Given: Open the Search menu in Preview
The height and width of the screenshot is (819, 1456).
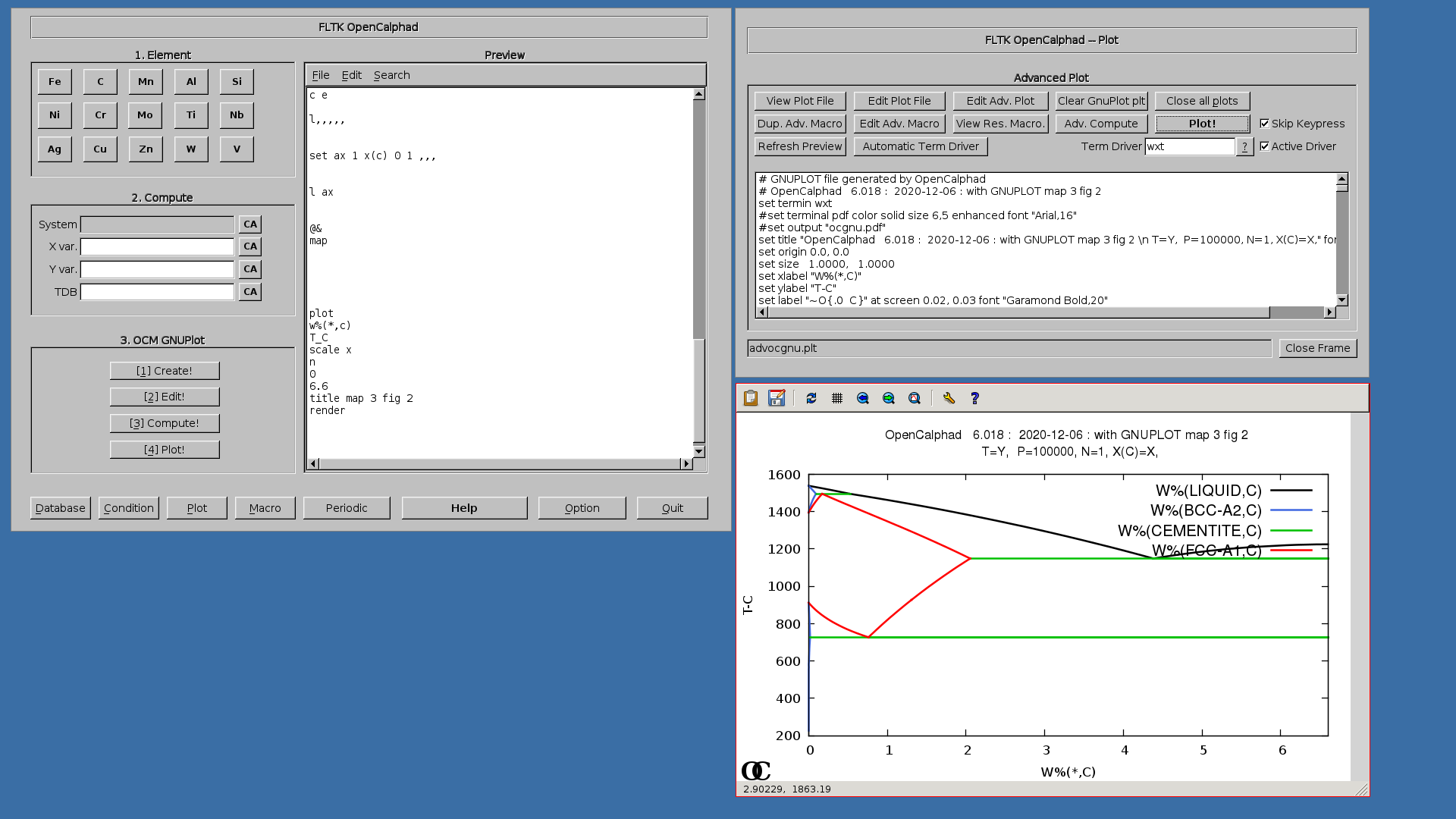Looking at the screenshot, I should 391,75.
